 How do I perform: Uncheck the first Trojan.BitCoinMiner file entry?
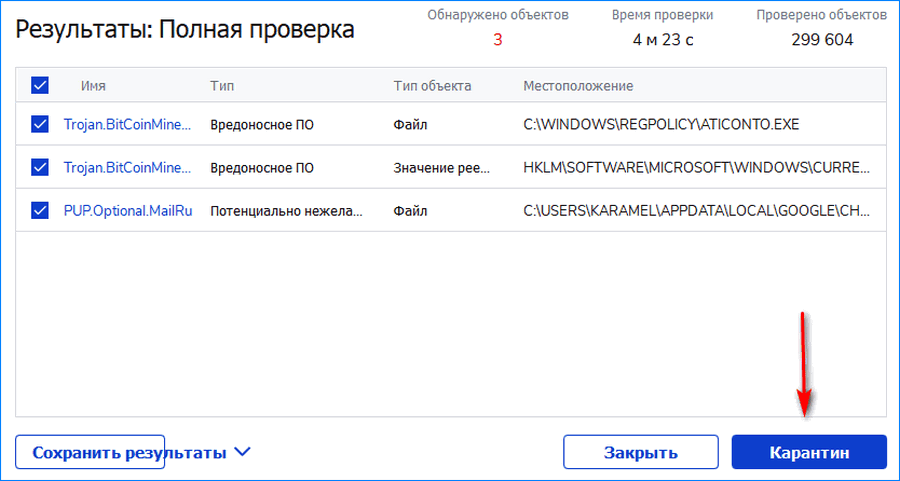(40, 125)
